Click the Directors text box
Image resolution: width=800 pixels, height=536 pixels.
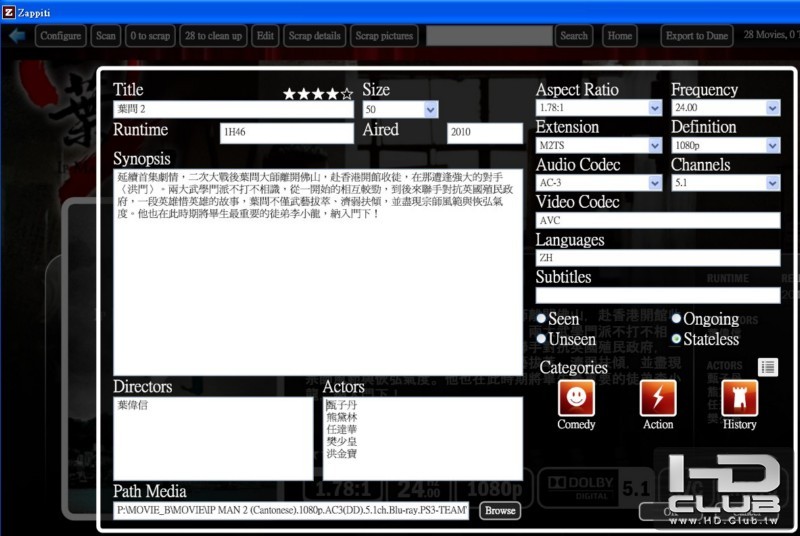[x=213, y=439]
